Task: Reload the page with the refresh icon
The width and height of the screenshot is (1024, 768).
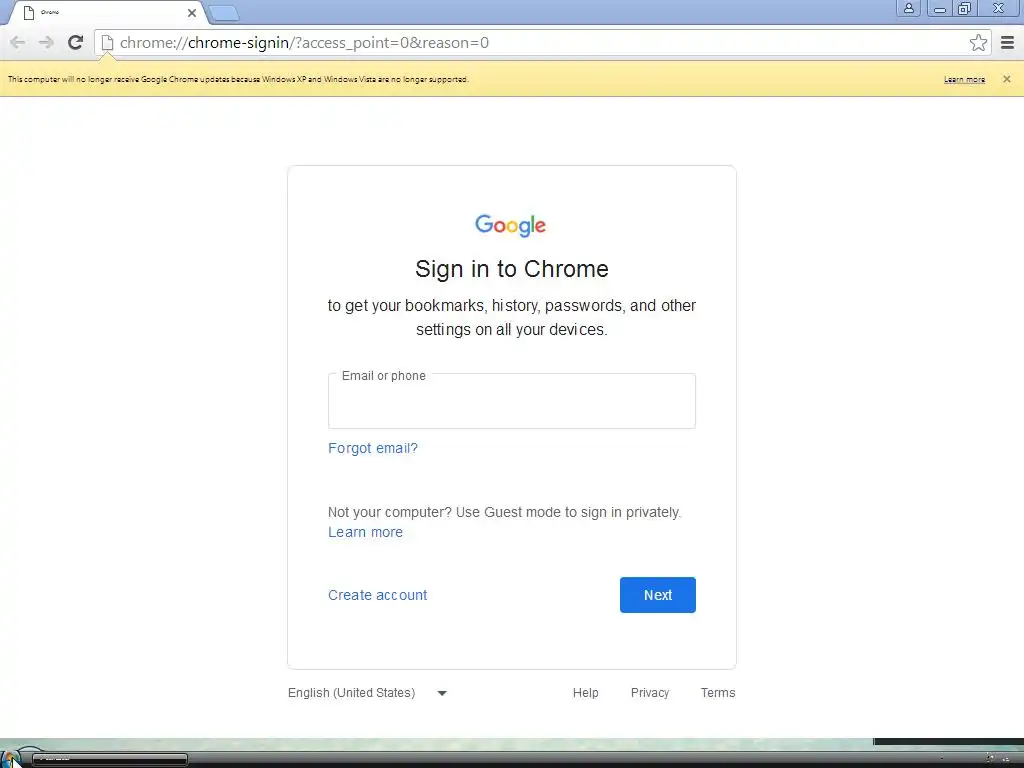Action: point(76,42)
